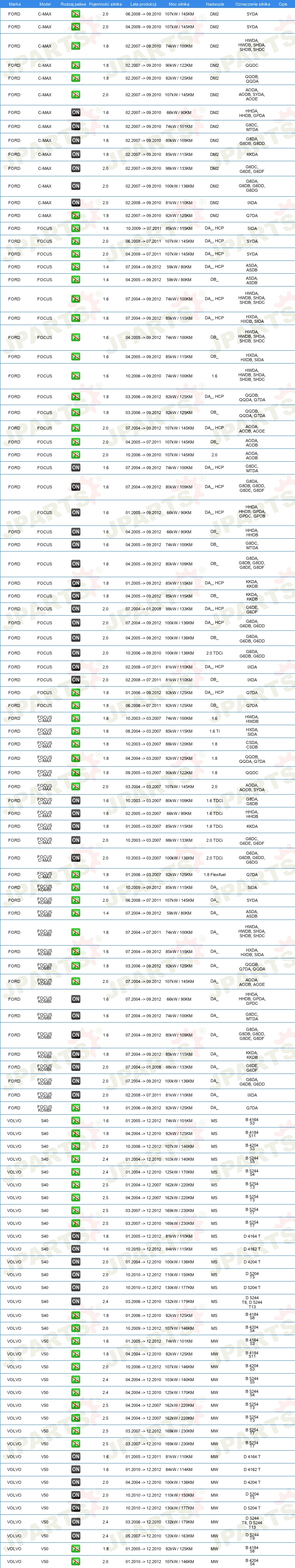Image resolution: width=295 pixels, height=1568 pixels.
Task: Click the 'CSDA, CSDB' engine code cell
Action: tap(252, 744)
